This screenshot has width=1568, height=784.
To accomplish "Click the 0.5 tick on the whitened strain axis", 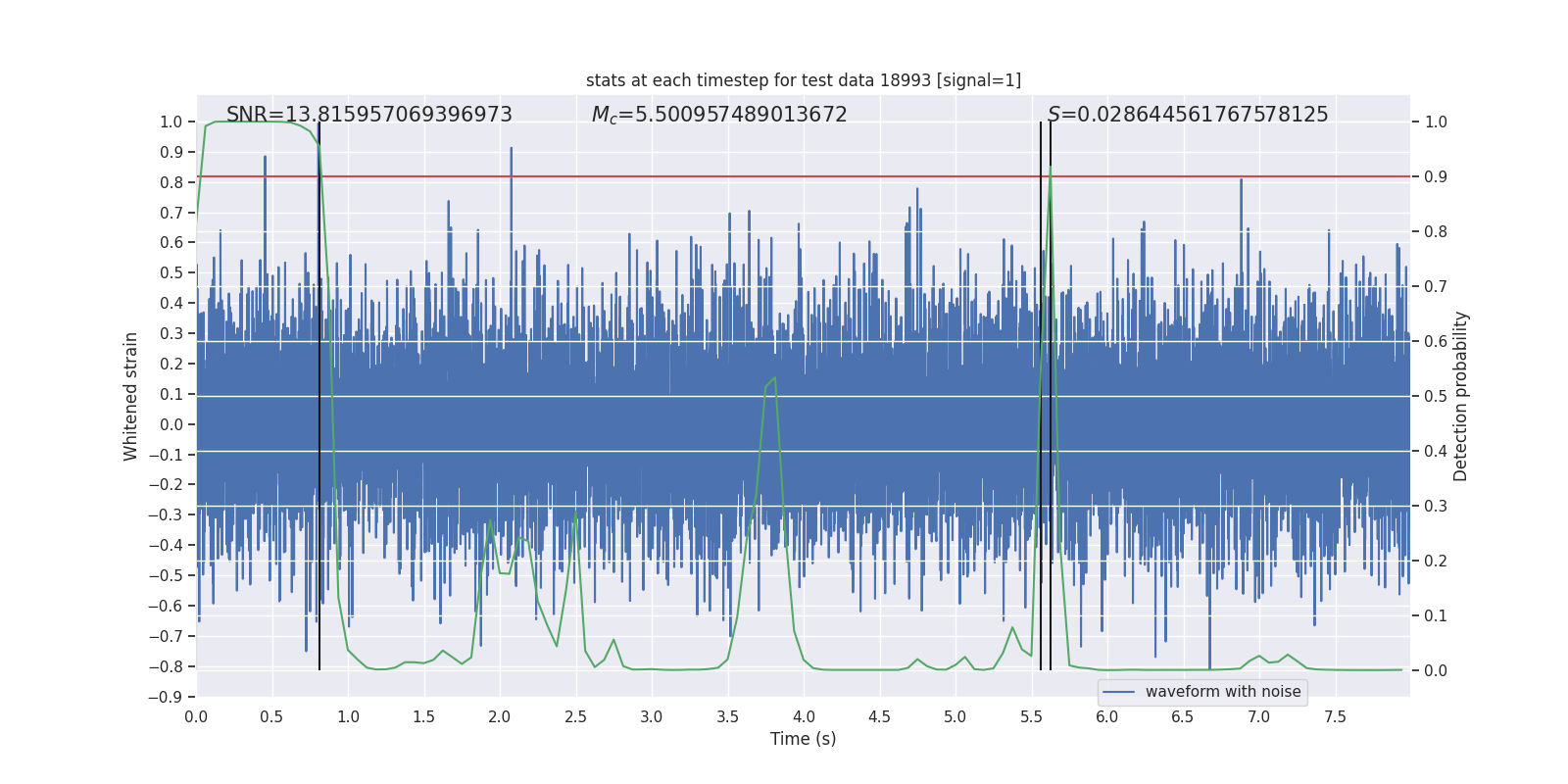I will click(171, 273).
